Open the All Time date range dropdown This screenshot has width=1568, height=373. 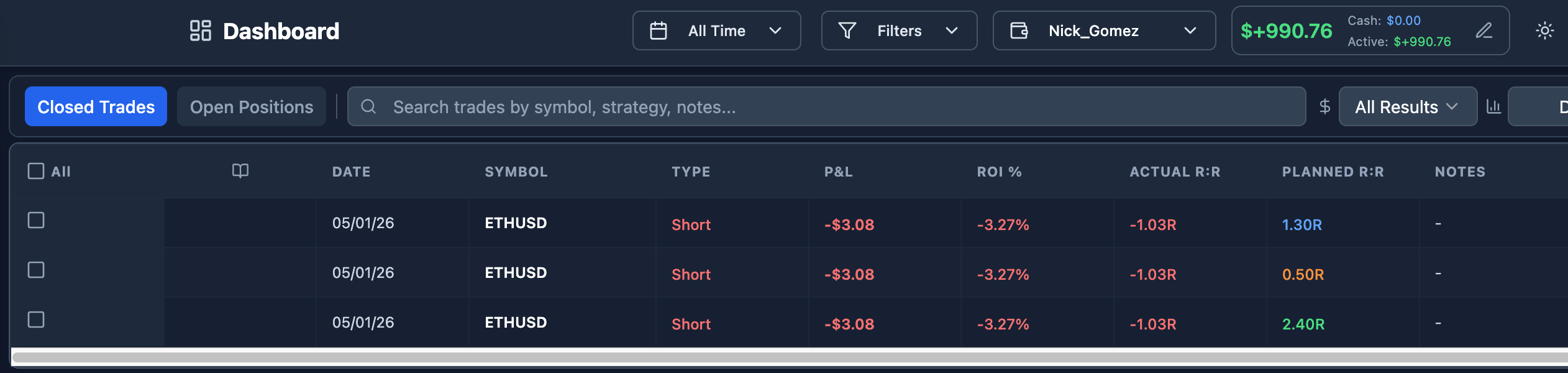(717, 30)
